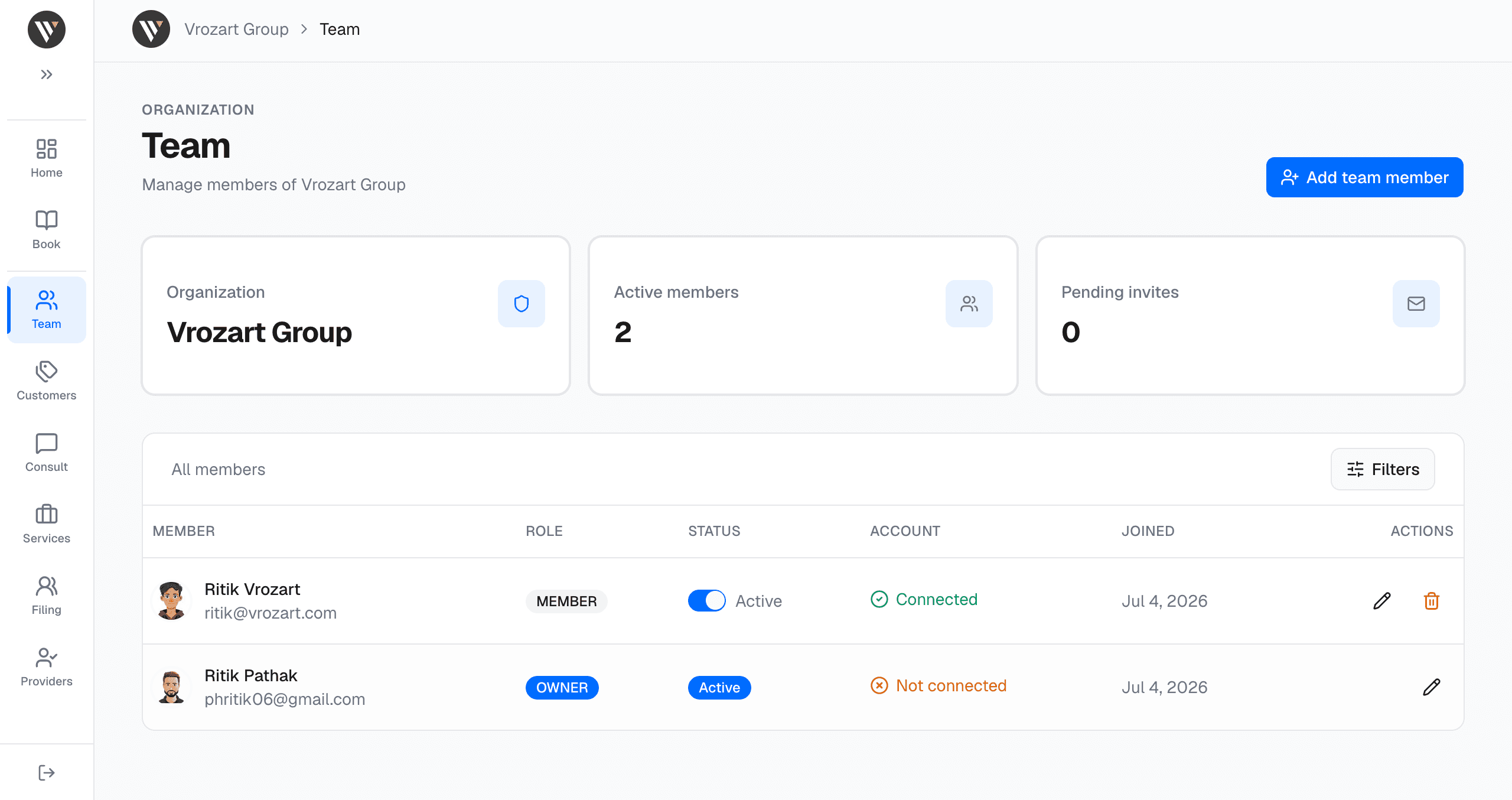Click the green check icon beside Connected
Screen dimensions: 1512x800
point(879,599)
